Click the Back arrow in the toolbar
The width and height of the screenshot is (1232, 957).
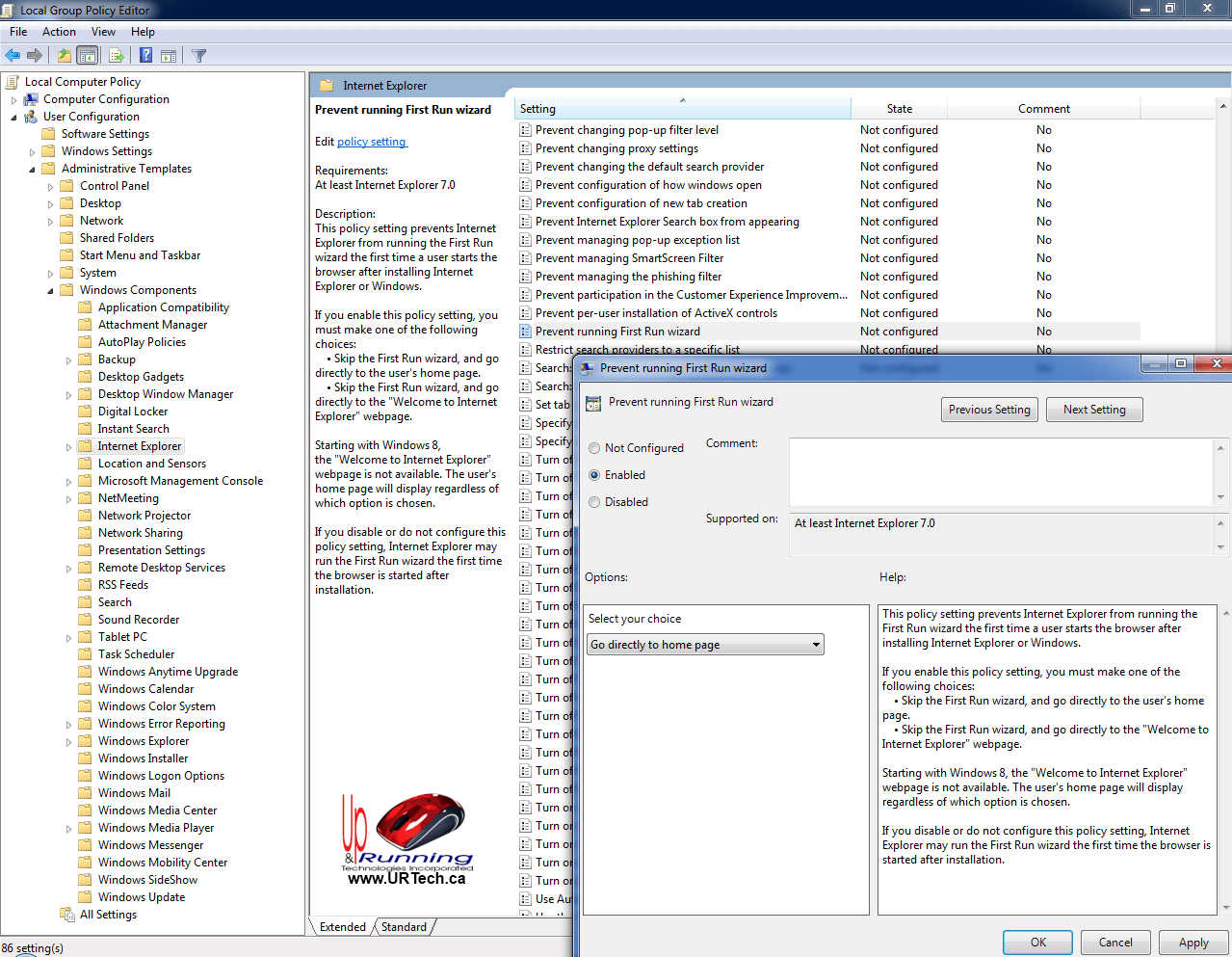[13, 56]
